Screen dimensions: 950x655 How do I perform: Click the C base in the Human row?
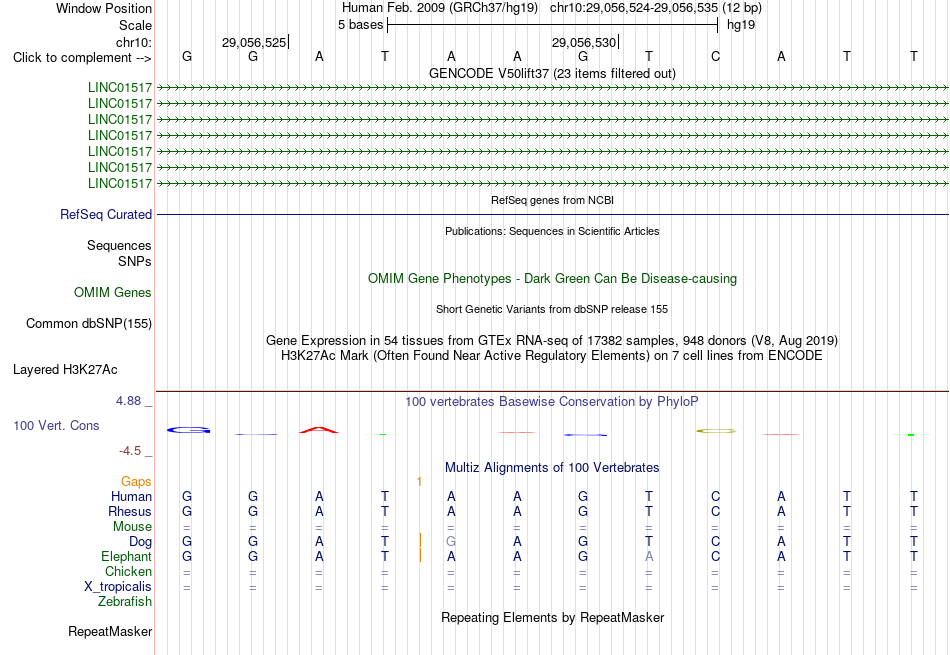[x=716, y=496]
